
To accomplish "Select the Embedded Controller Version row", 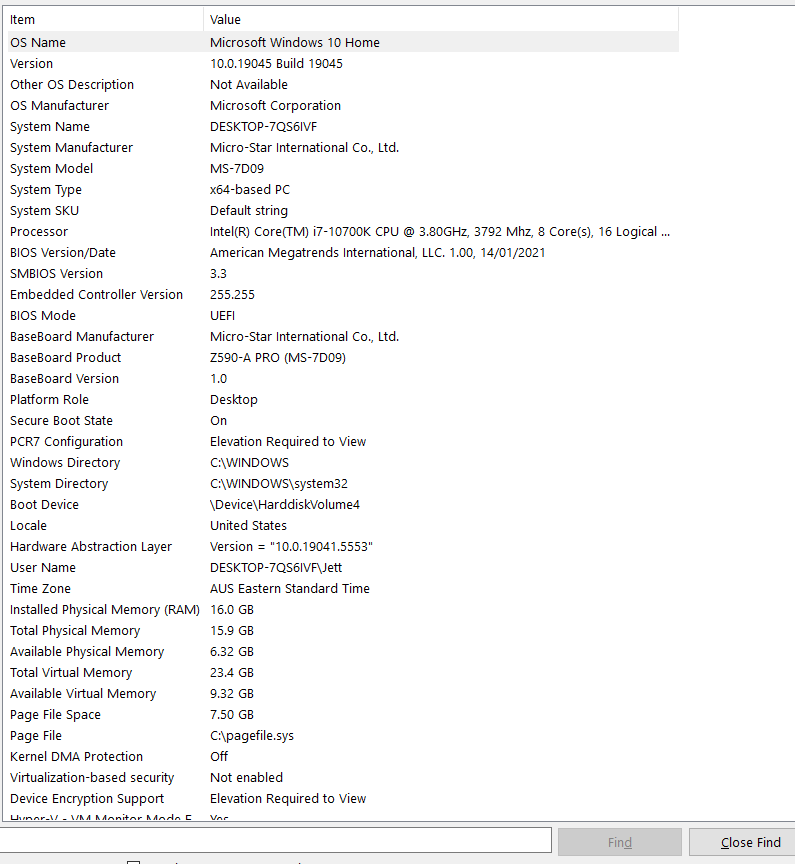I will point(343,294).
